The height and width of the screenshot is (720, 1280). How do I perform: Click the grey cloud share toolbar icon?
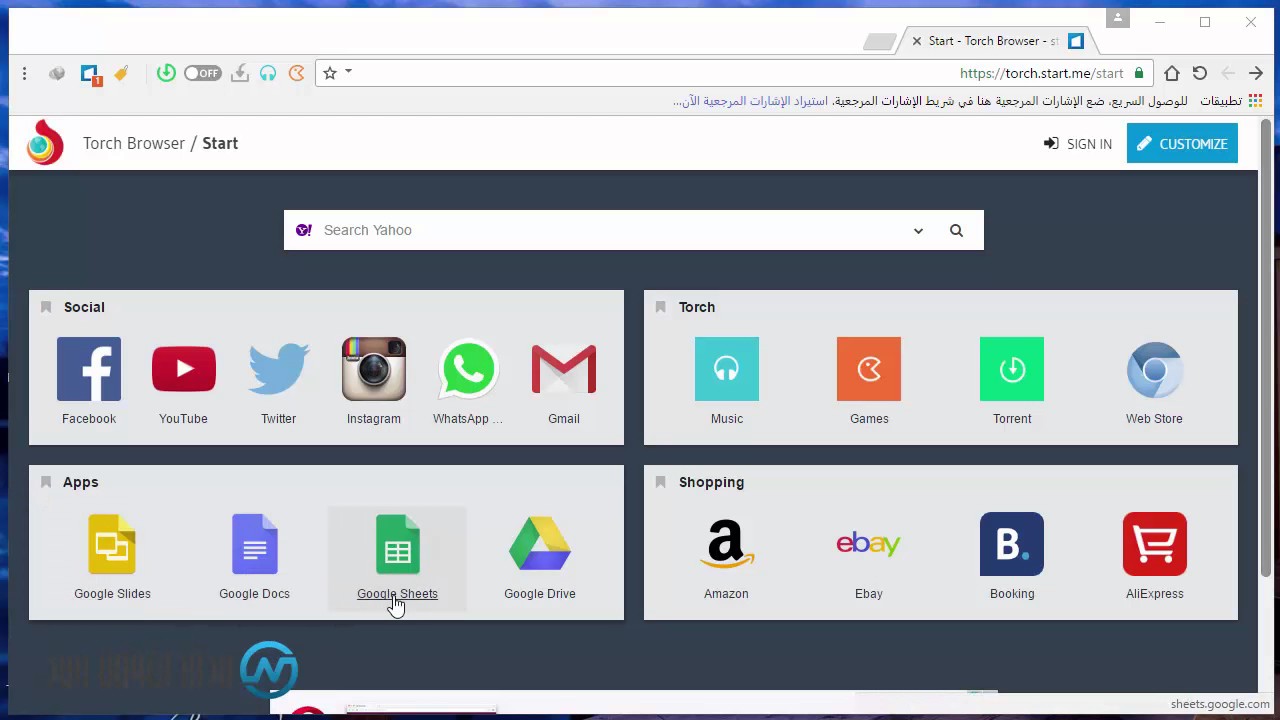click(57, 73)
